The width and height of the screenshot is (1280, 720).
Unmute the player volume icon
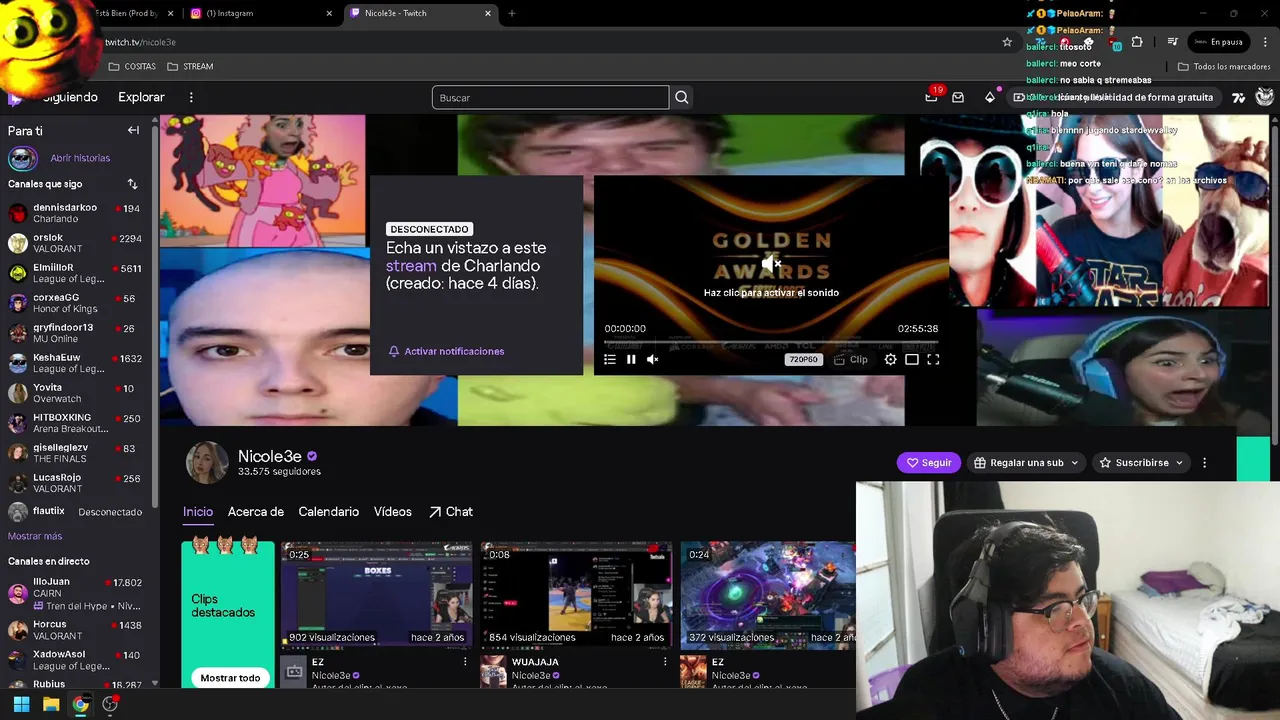pos(652,359)
